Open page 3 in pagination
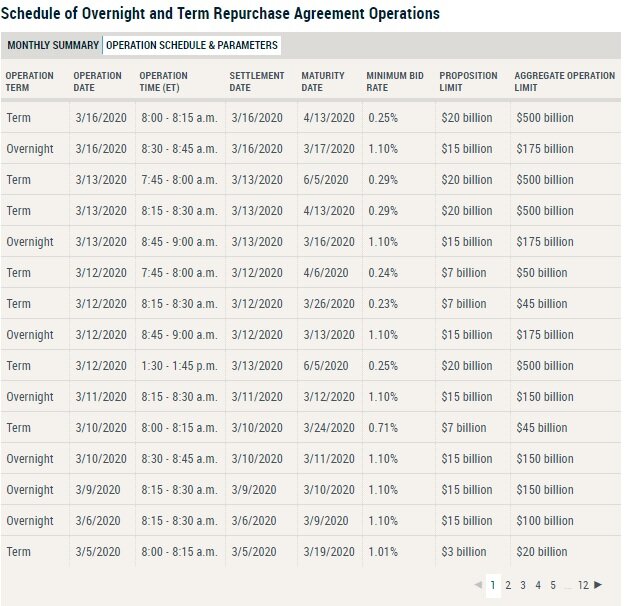626x606 pixels. coord(523,585)
